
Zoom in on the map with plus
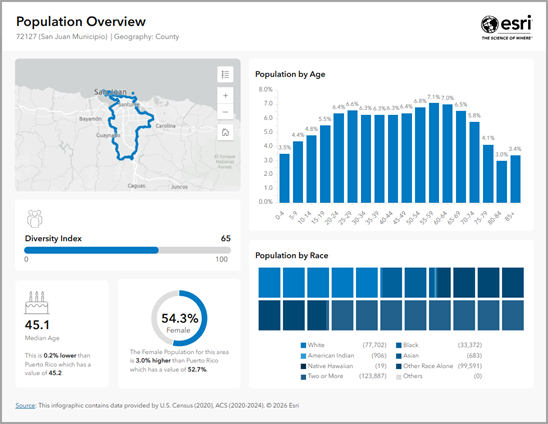(225, 95)
